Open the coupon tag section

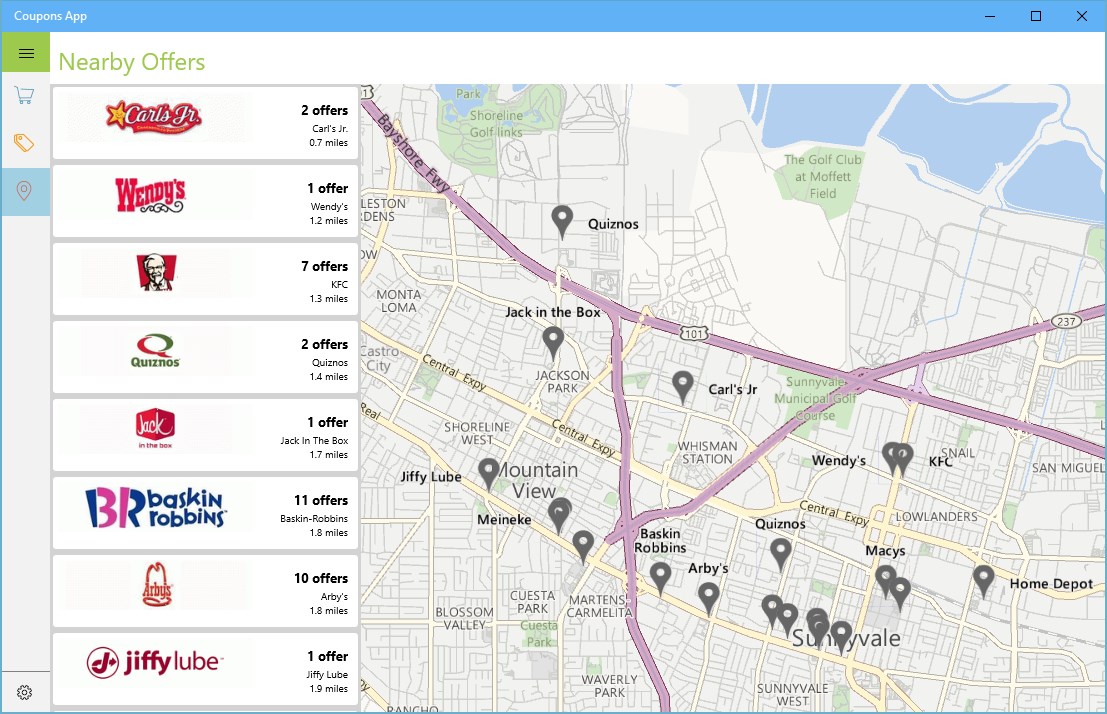pos(25,143)
